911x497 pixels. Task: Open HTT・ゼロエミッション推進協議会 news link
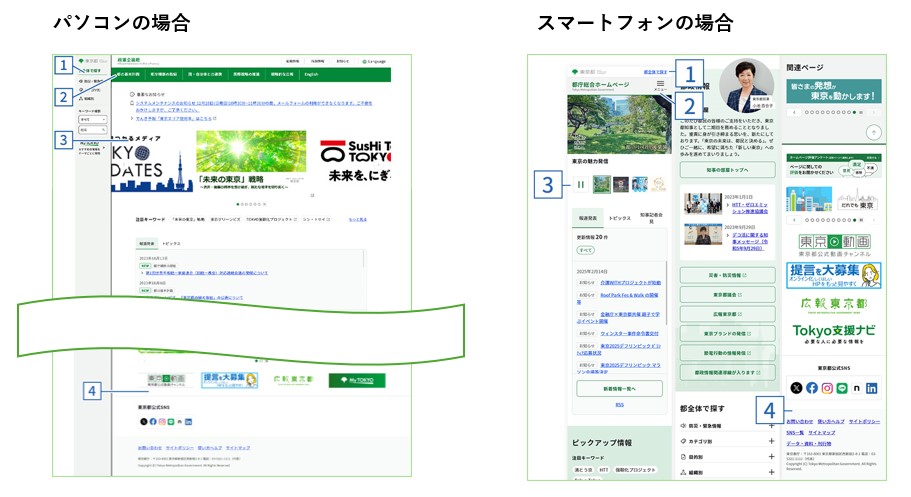click(x=749, y=208)
